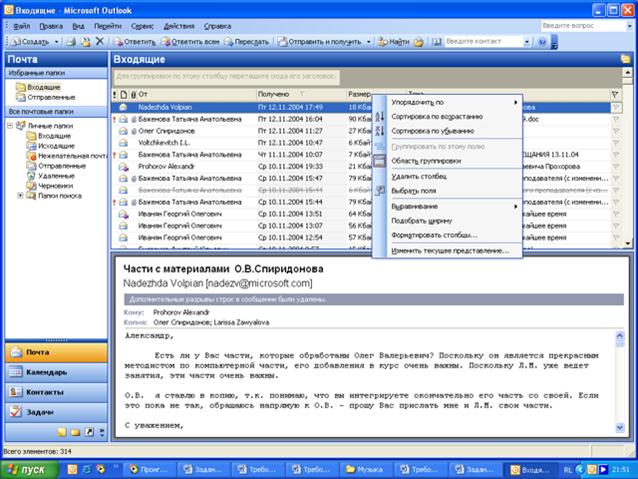The image size is (638, 479).
Task: Click the Найти search button
Action: coord(394,42)
